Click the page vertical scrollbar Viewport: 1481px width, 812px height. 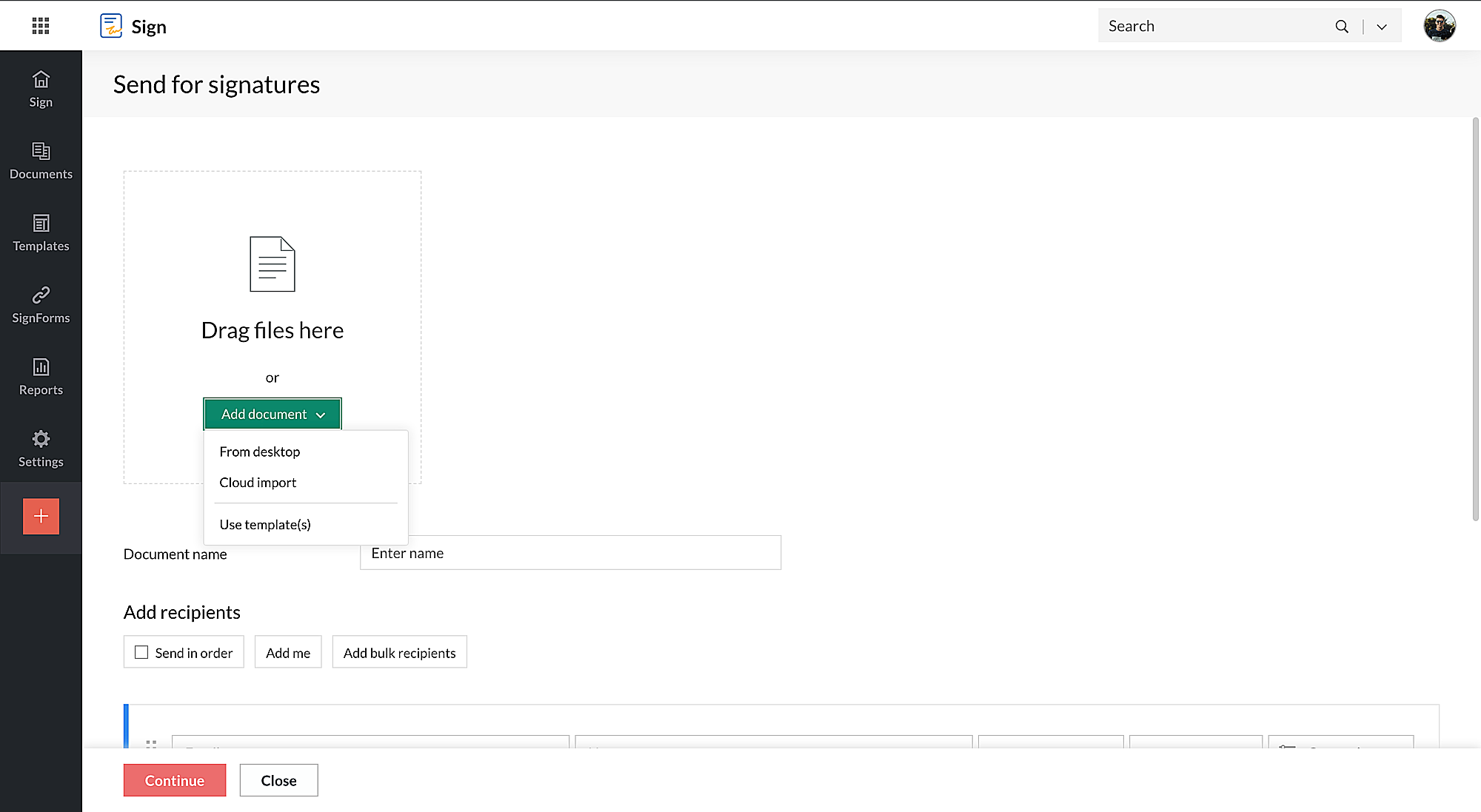1475,318
